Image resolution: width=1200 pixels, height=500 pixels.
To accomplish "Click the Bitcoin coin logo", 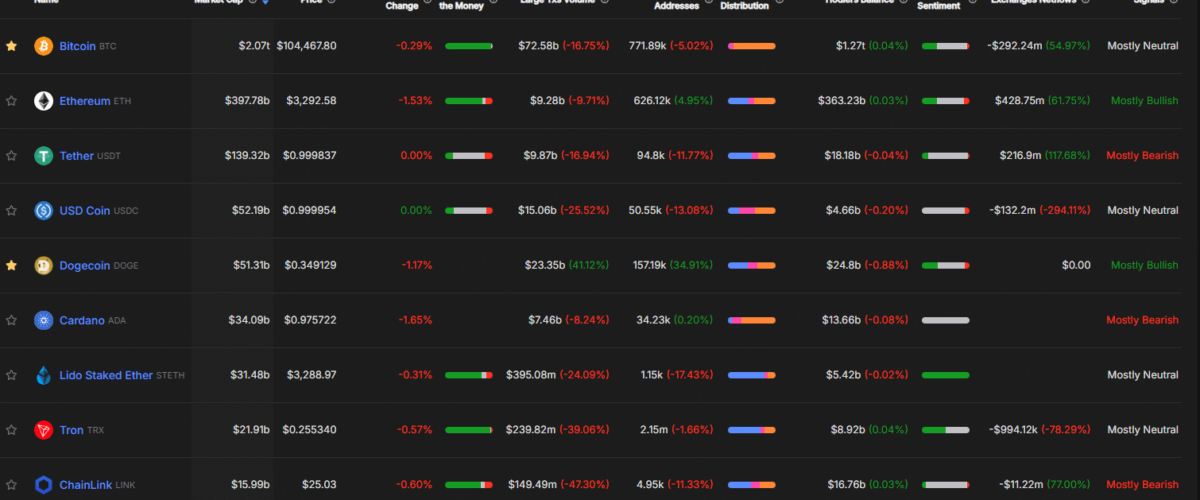I will 43,46.
